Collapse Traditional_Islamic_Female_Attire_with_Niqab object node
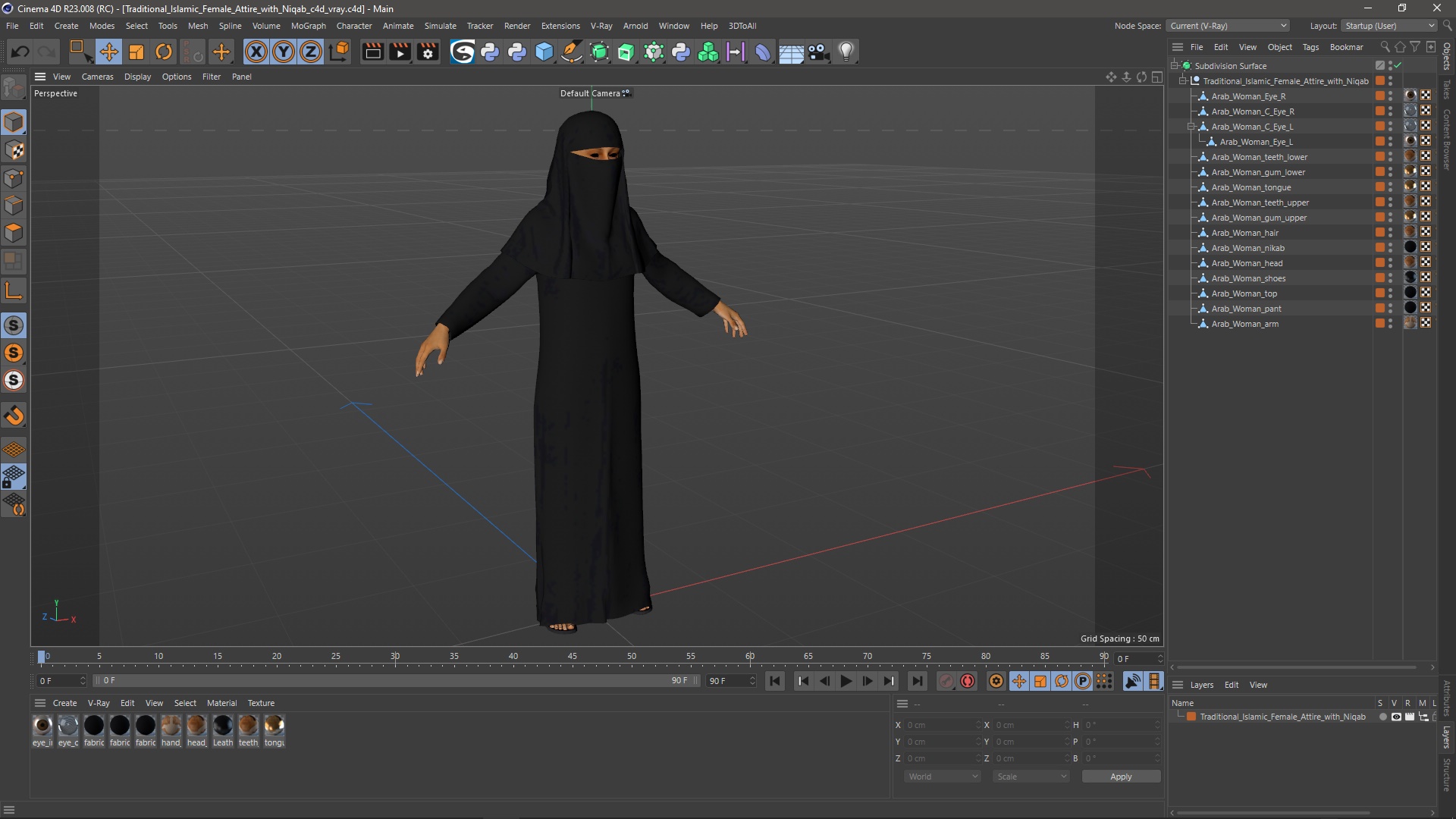 tap(1182, 81)
